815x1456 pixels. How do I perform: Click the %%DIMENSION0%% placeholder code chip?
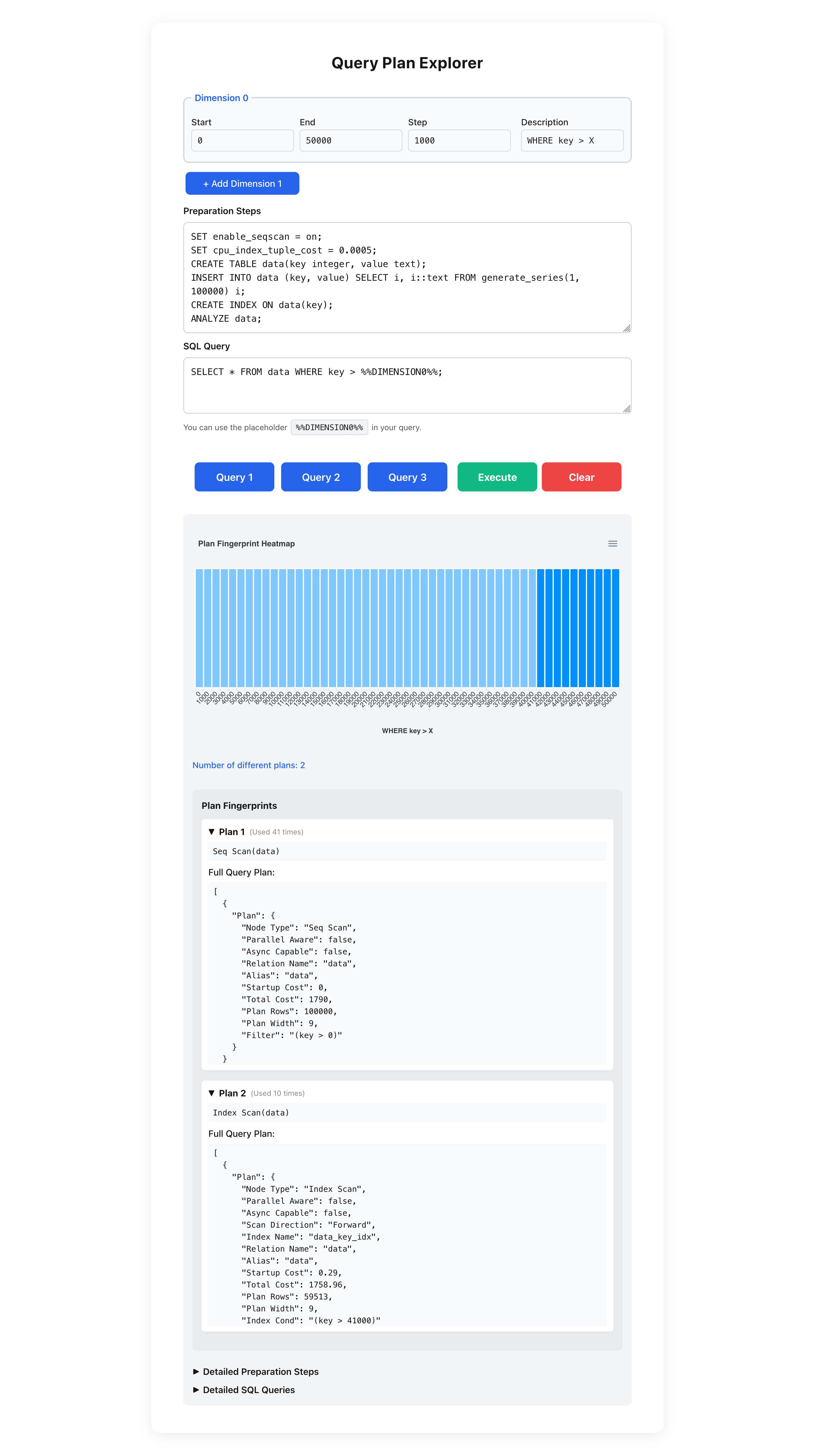(x=329, y=427)
